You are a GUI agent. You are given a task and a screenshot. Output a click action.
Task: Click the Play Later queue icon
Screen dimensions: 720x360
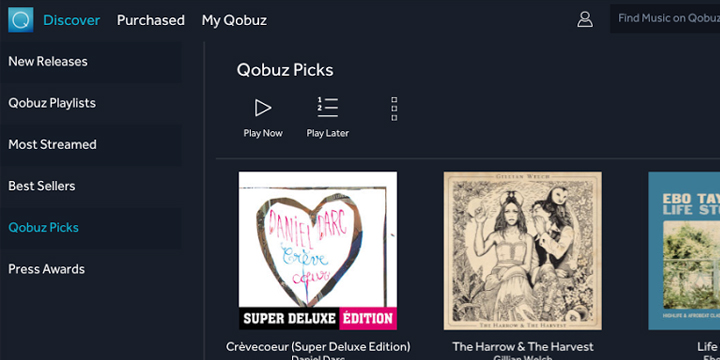tap(328, 107)
